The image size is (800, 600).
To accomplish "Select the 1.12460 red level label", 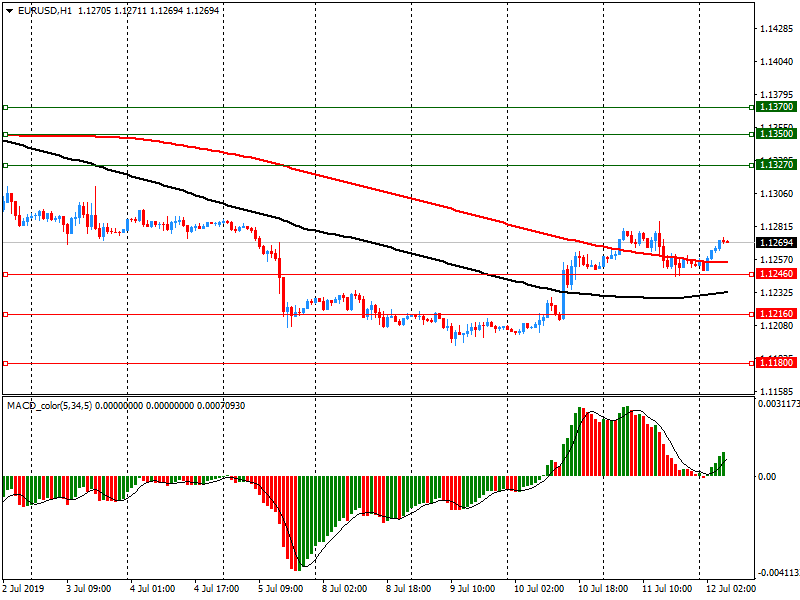I will (776, 274).
